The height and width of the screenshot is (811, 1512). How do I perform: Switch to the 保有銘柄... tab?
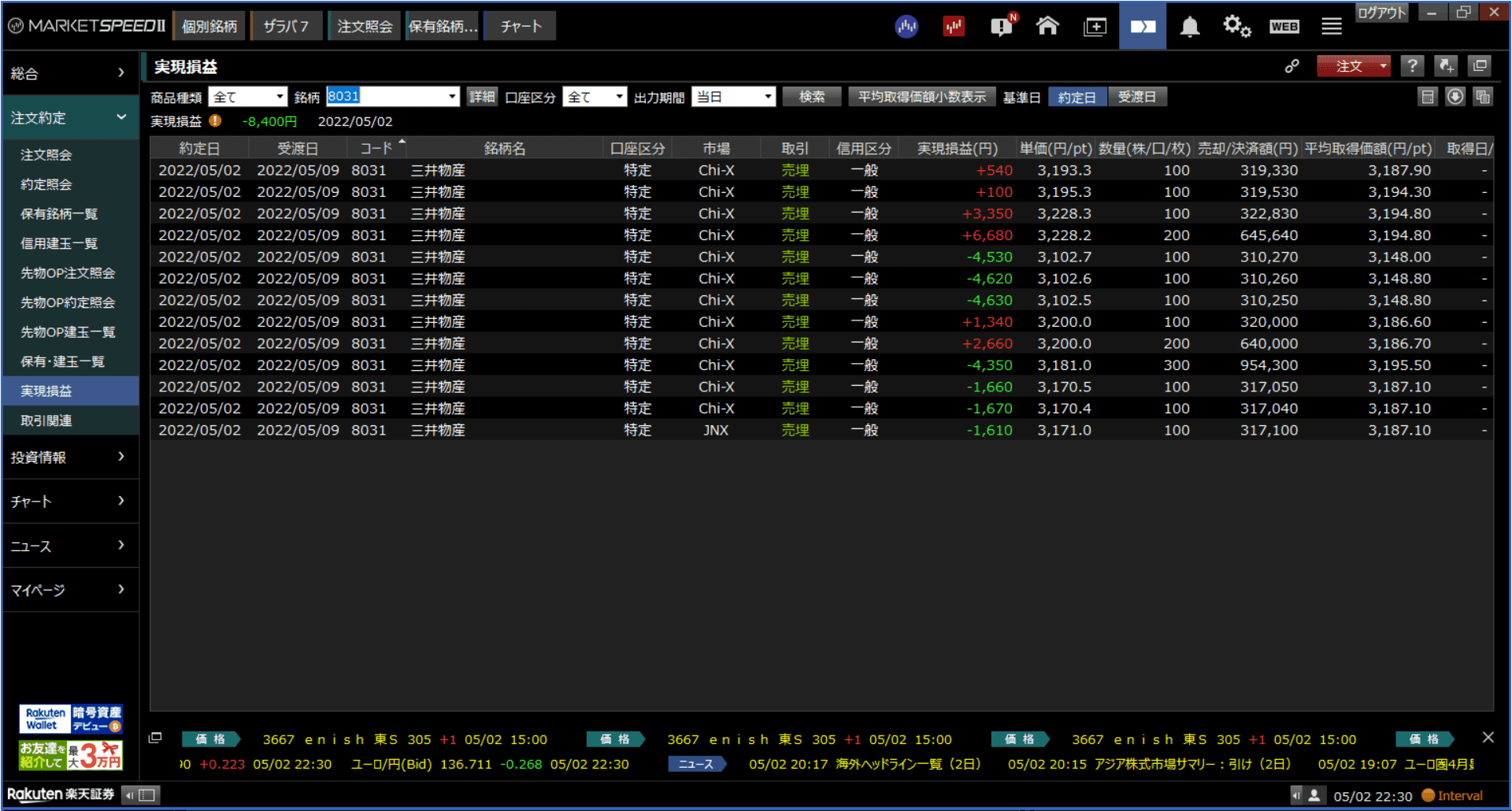pos(443,26)
